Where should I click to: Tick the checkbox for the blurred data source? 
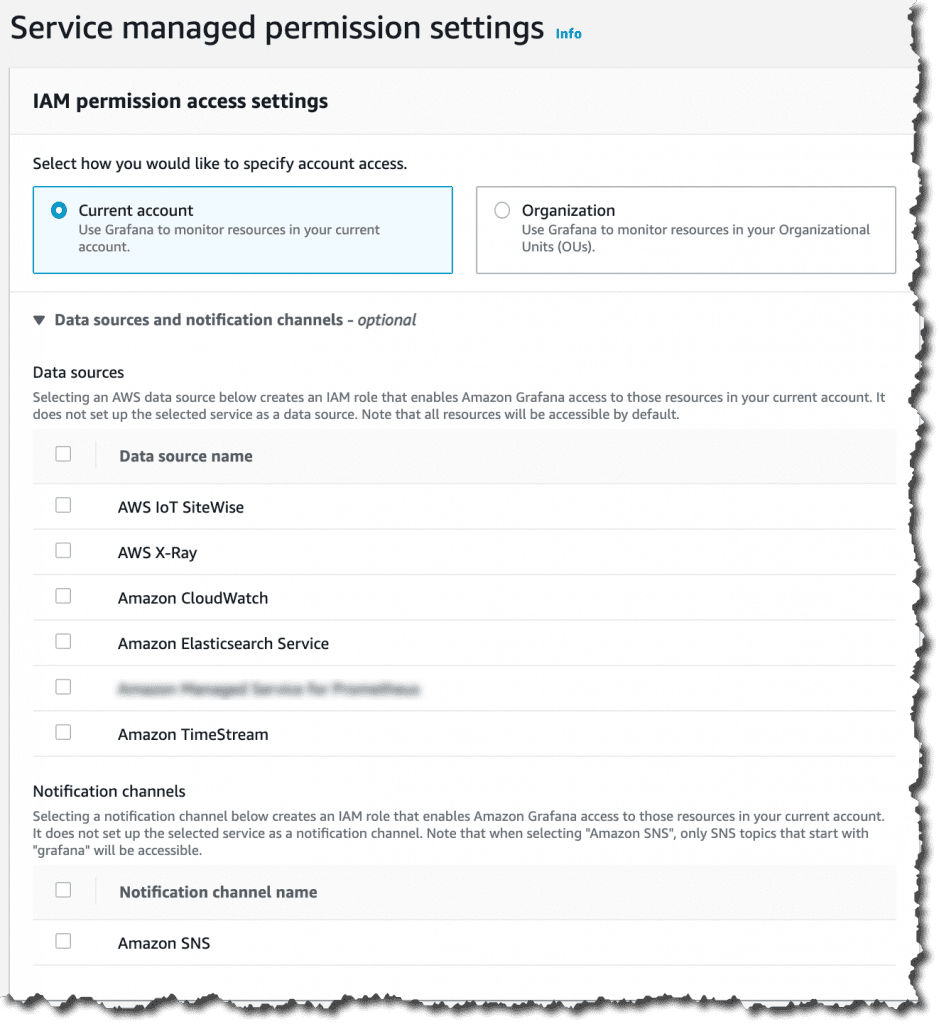coord(63,688)
